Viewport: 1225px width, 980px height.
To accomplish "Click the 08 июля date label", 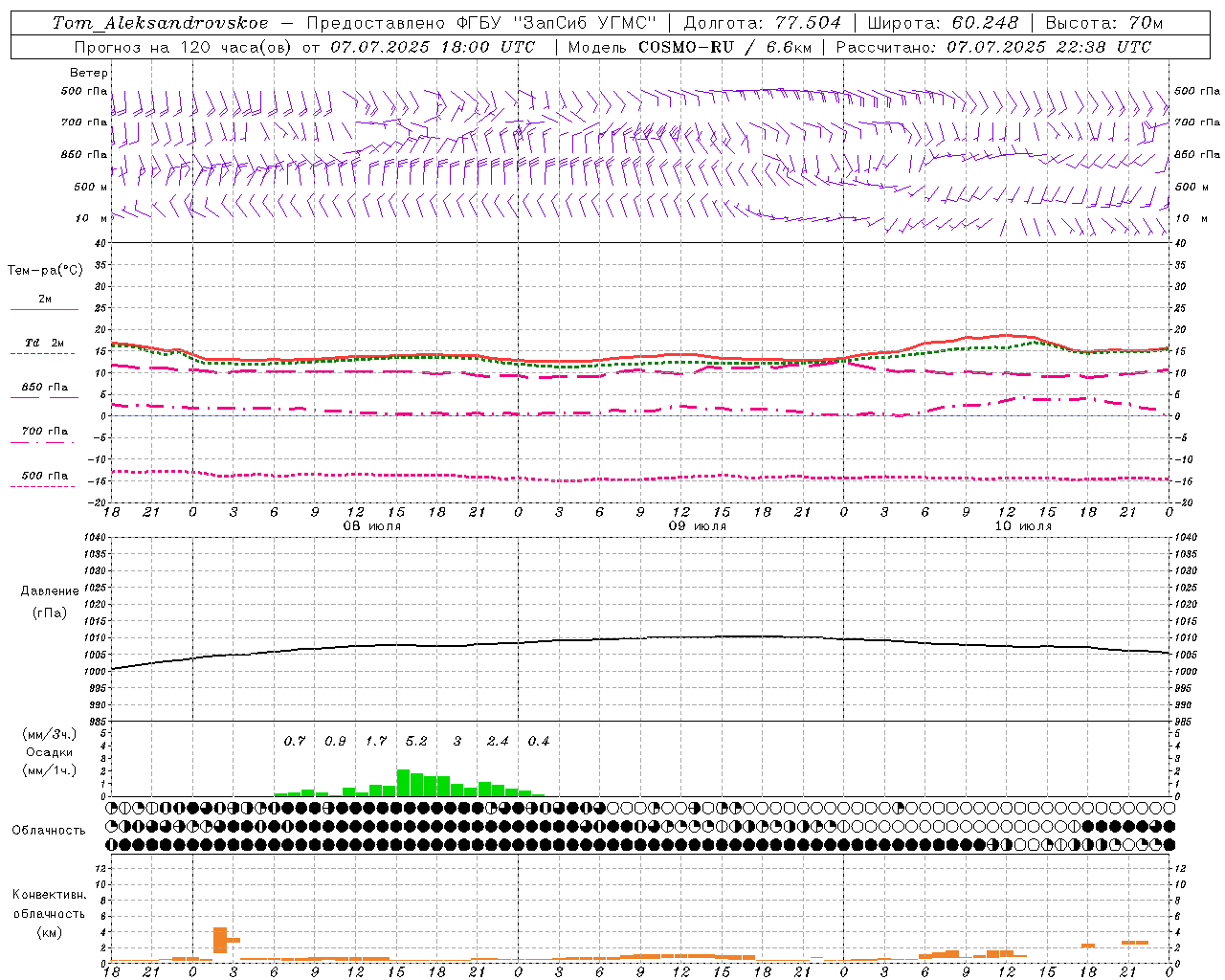I will coord(372,526).
